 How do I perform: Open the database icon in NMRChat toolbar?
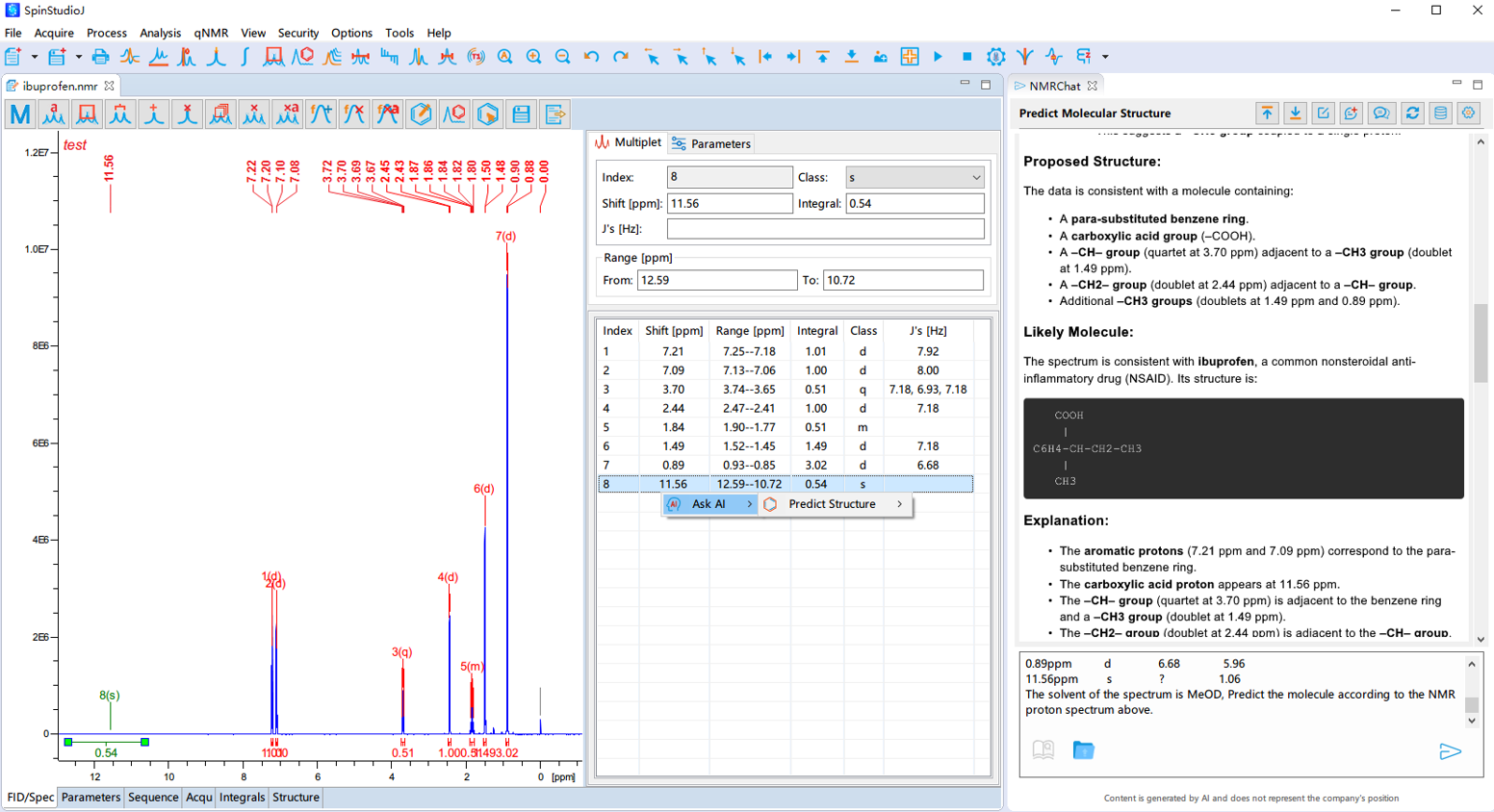[x=1440, y=114]
